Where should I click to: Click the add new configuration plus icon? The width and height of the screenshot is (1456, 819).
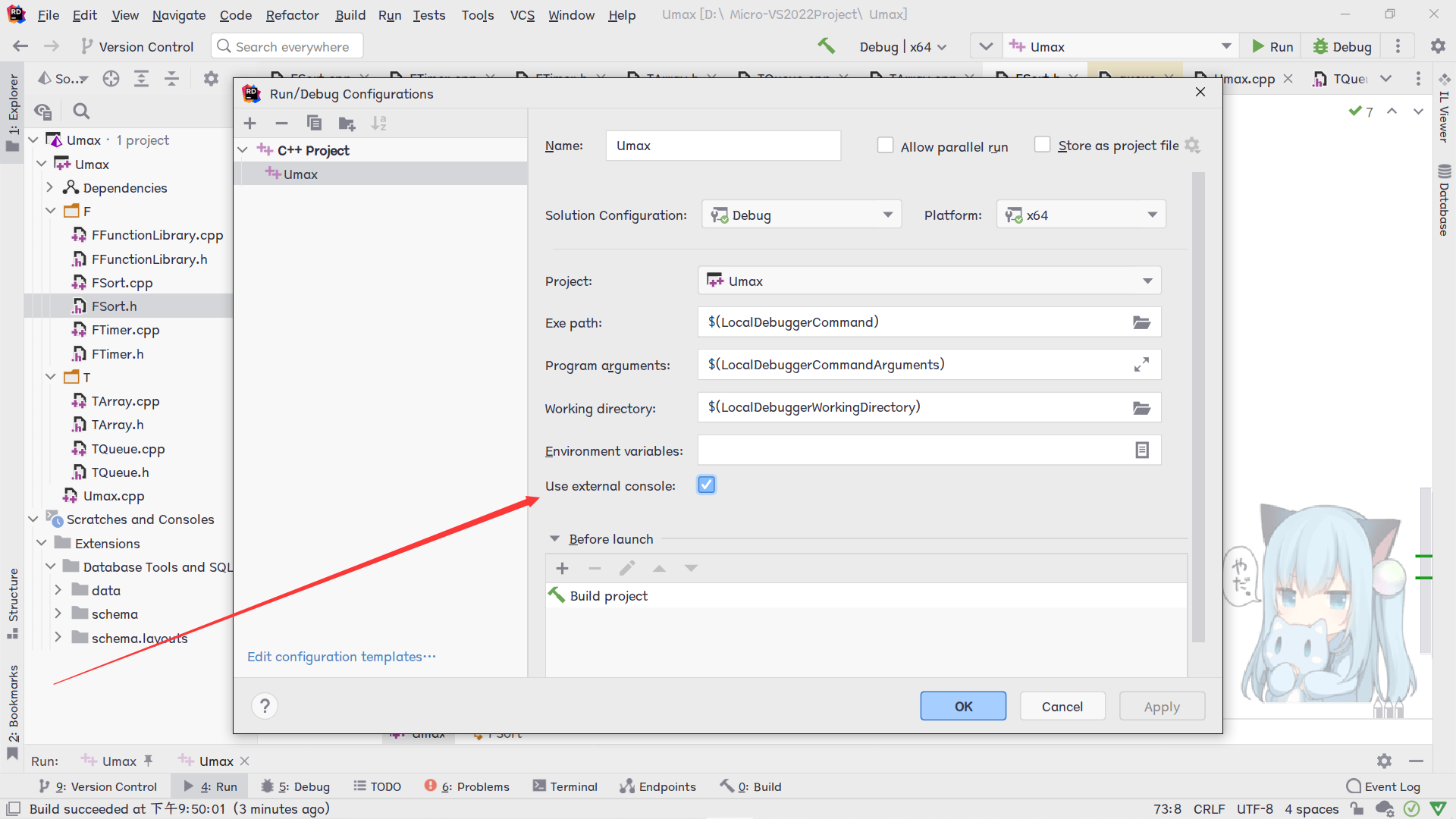tap(250, 124)
